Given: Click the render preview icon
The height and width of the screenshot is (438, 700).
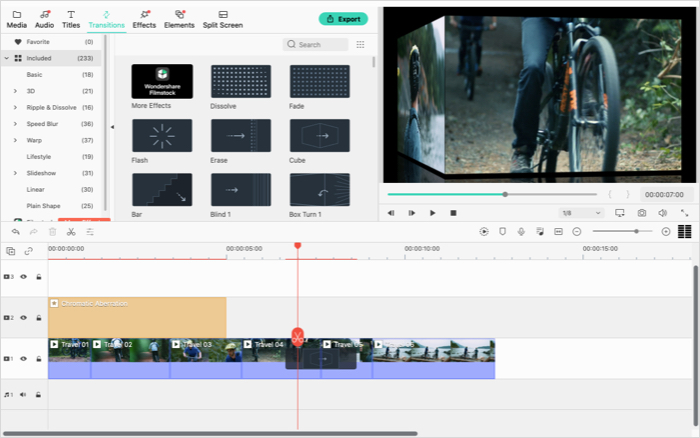Looking at the screenshot, I should pos(484,231).
